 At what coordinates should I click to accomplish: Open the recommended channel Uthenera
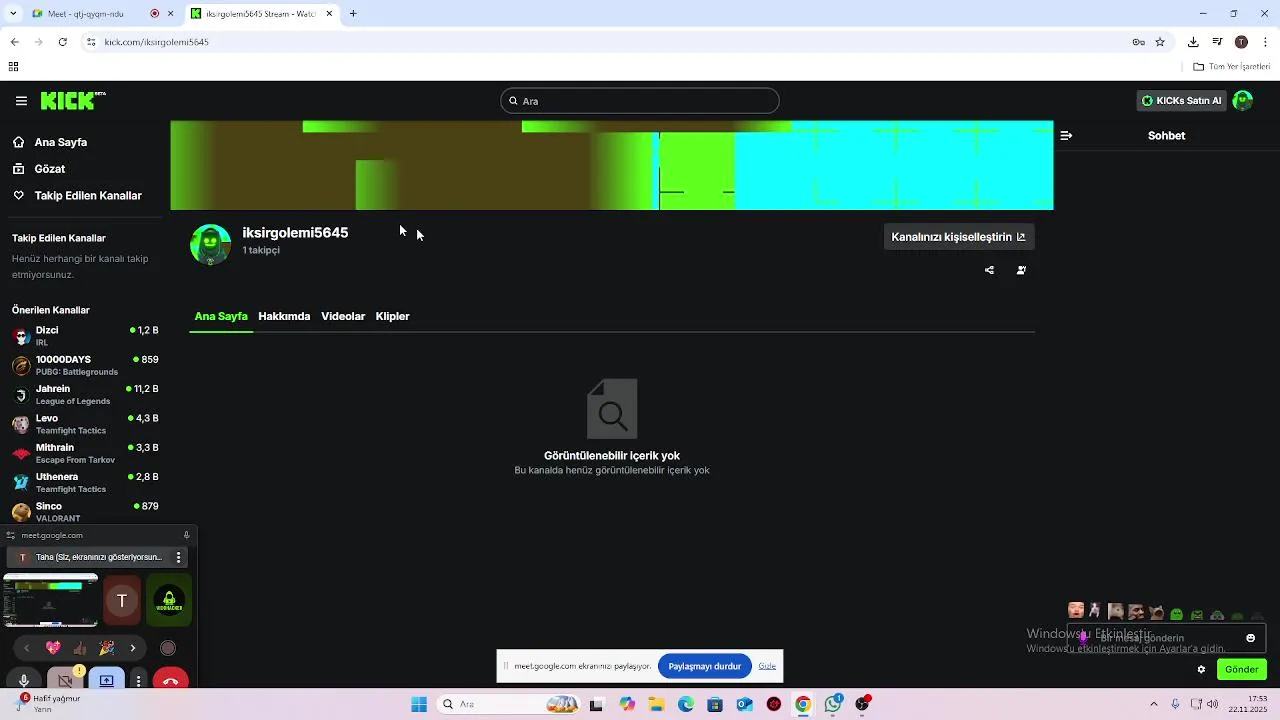(x=85, y=482)
